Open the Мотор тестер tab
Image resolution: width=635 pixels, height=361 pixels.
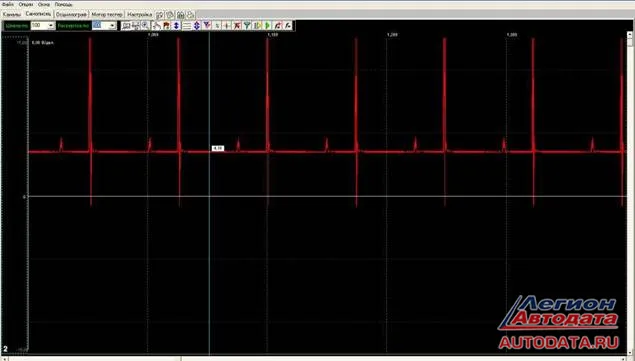[x=107, y=14]
